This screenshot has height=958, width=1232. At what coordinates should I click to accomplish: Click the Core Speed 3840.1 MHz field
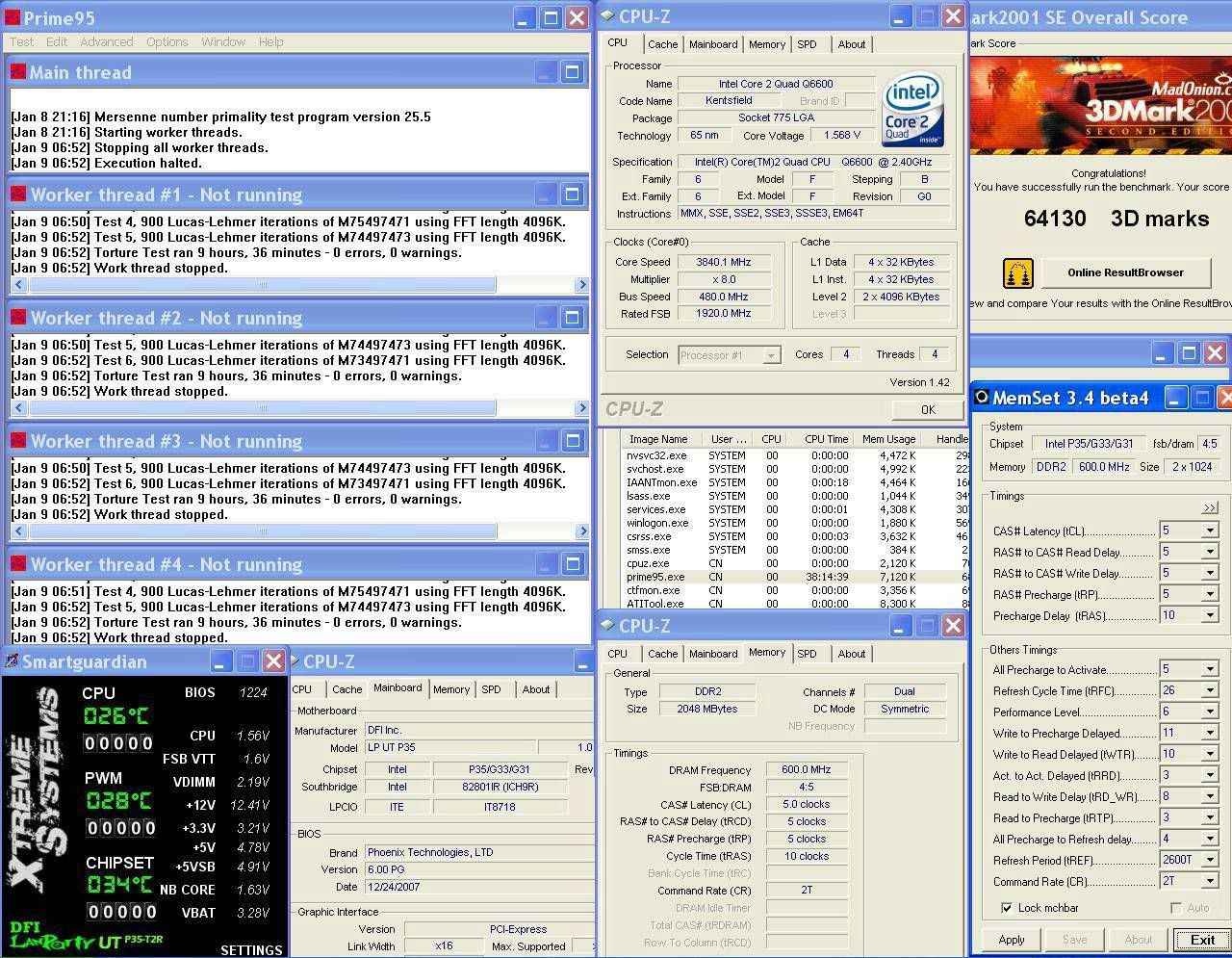[724, 262]
